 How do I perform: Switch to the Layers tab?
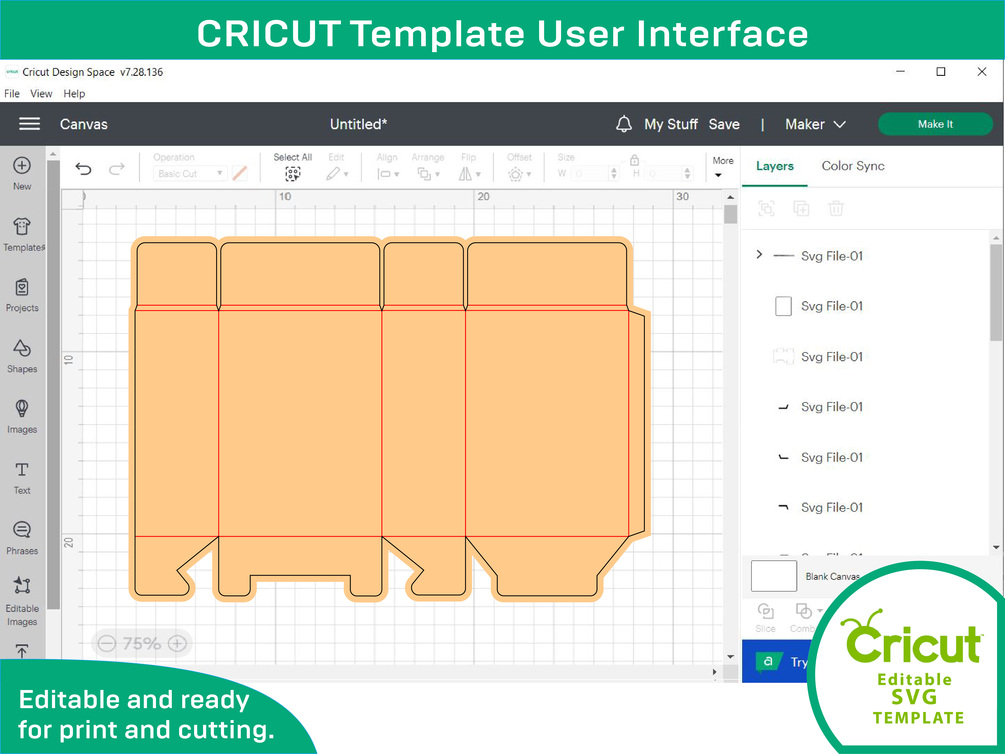(775, 166)
